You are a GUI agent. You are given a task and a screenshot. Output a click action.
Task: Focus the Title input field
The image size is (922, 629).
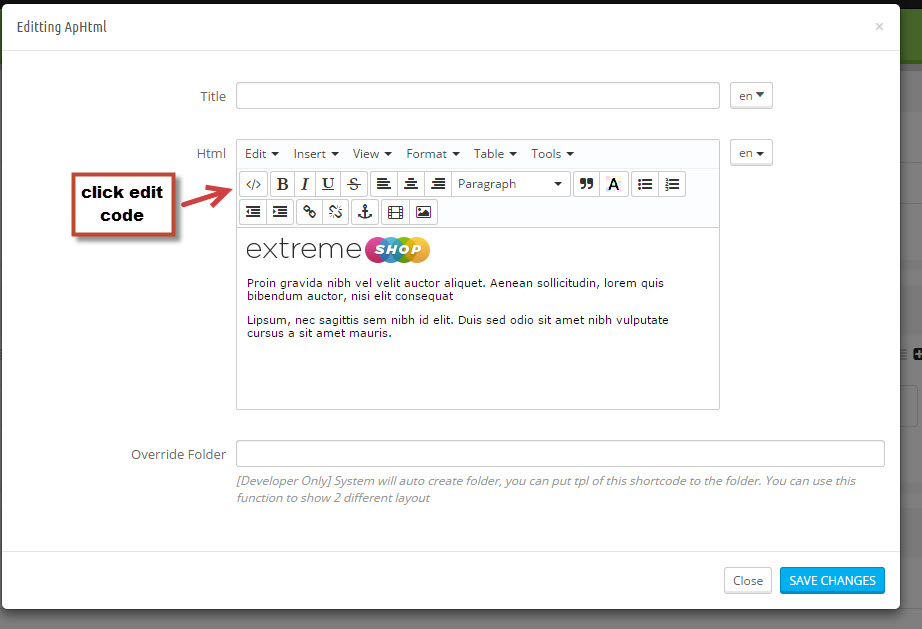[477, 96]
